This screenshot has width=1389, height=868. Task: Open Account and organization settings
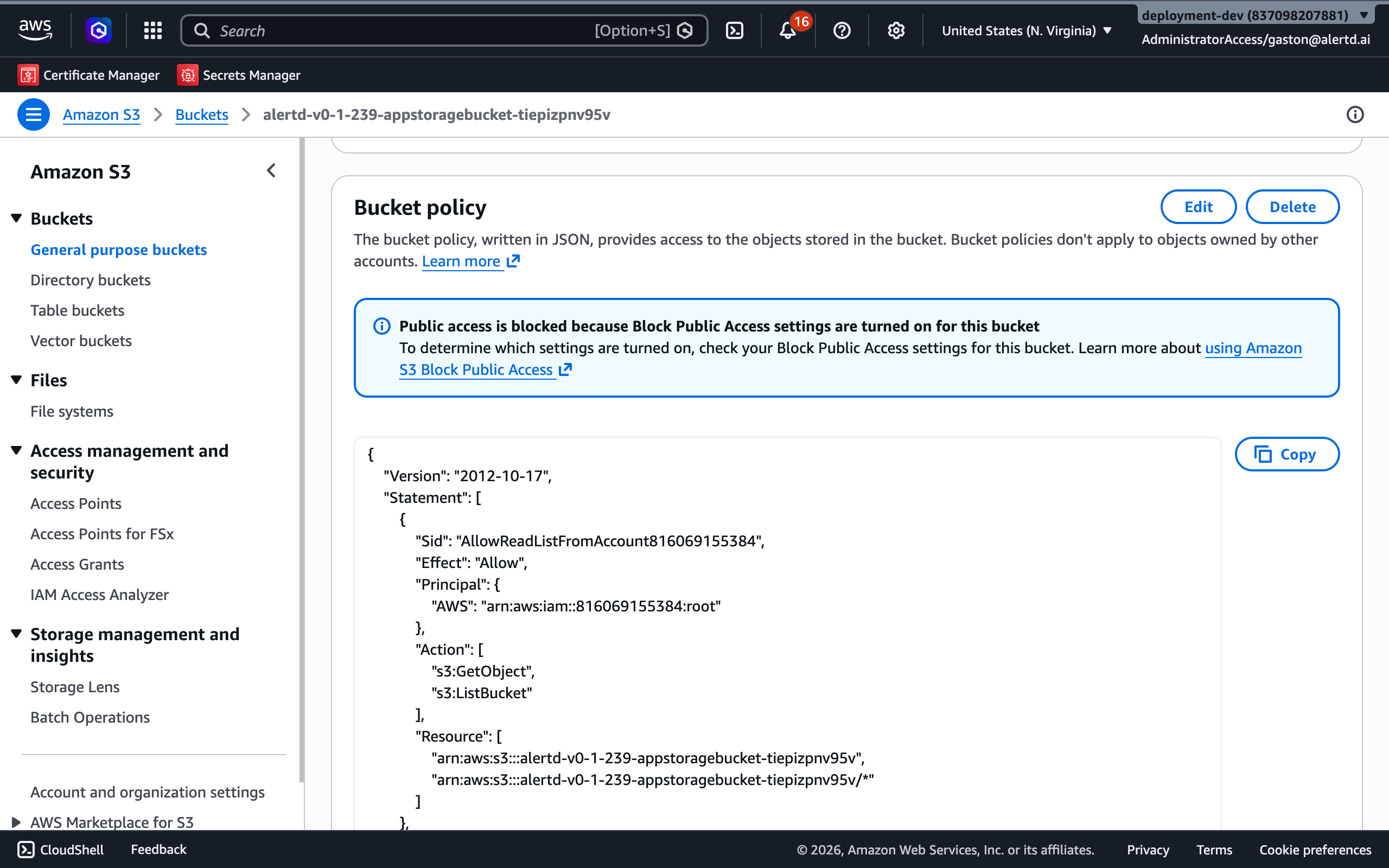(x=147, y=792)
